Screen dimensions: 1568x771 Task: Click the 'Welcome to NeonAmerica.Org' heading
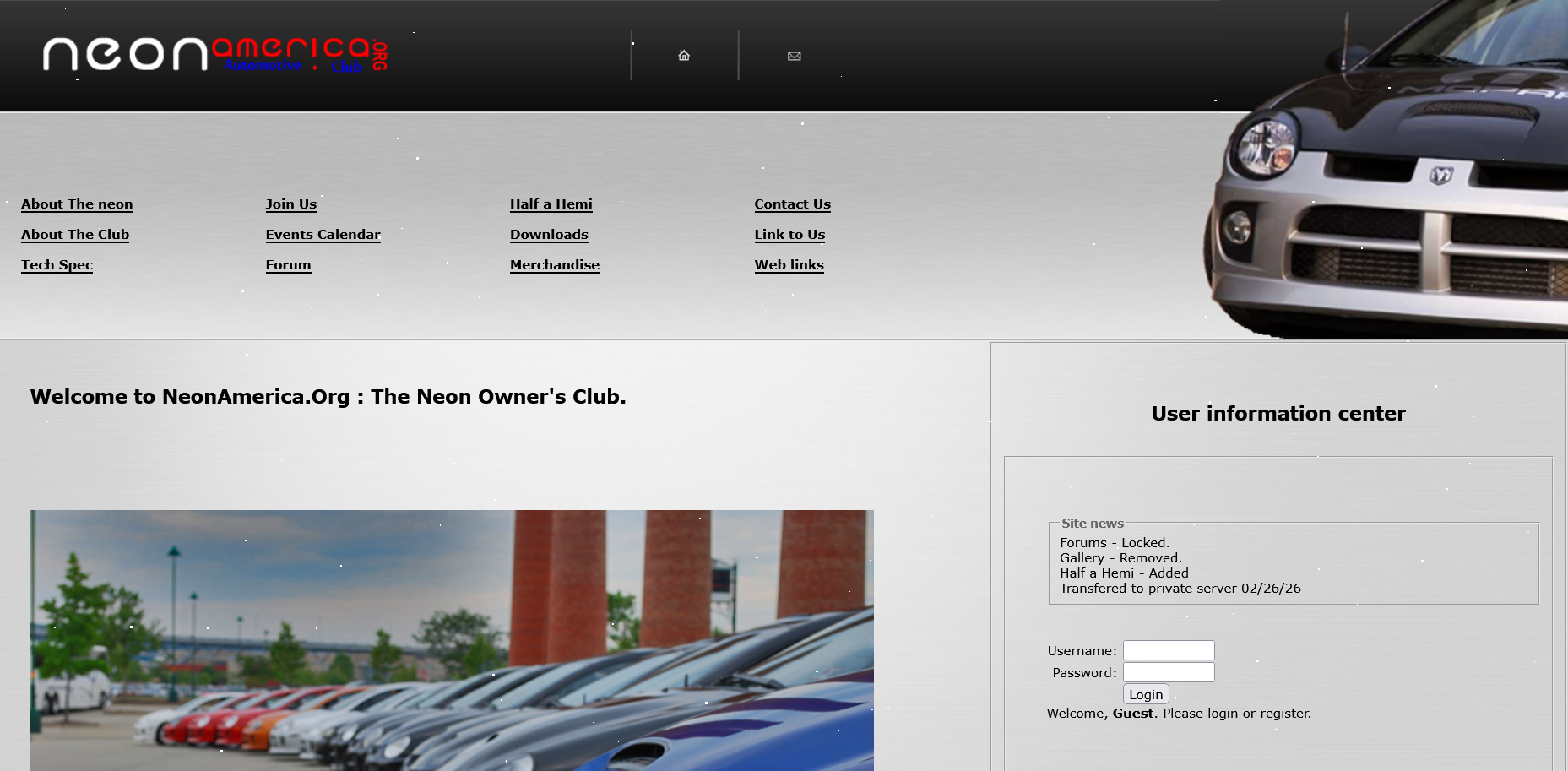coord(328,397)
